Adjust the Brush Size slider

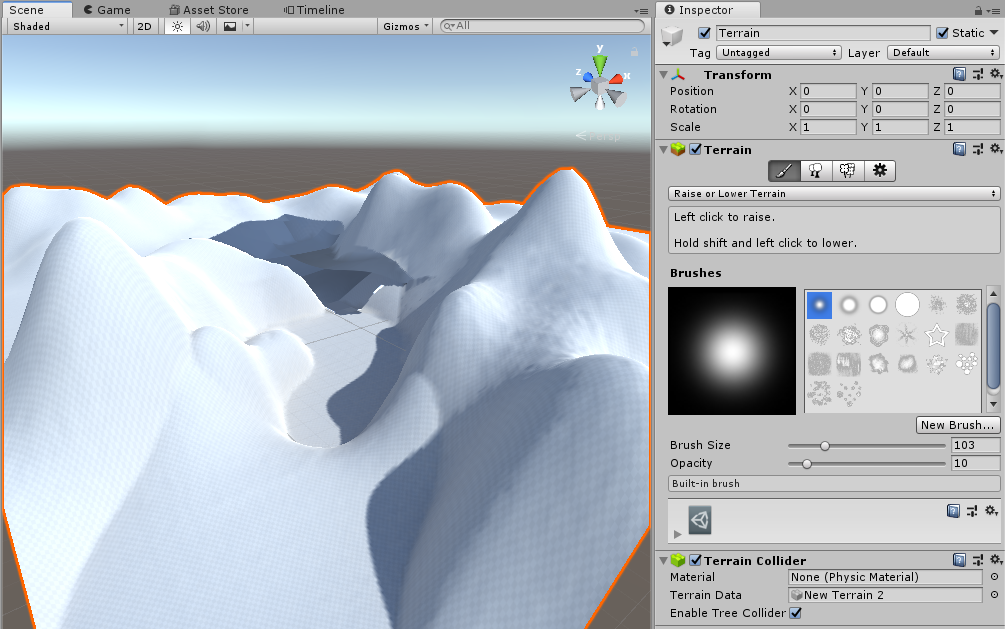tap(825, 446)
